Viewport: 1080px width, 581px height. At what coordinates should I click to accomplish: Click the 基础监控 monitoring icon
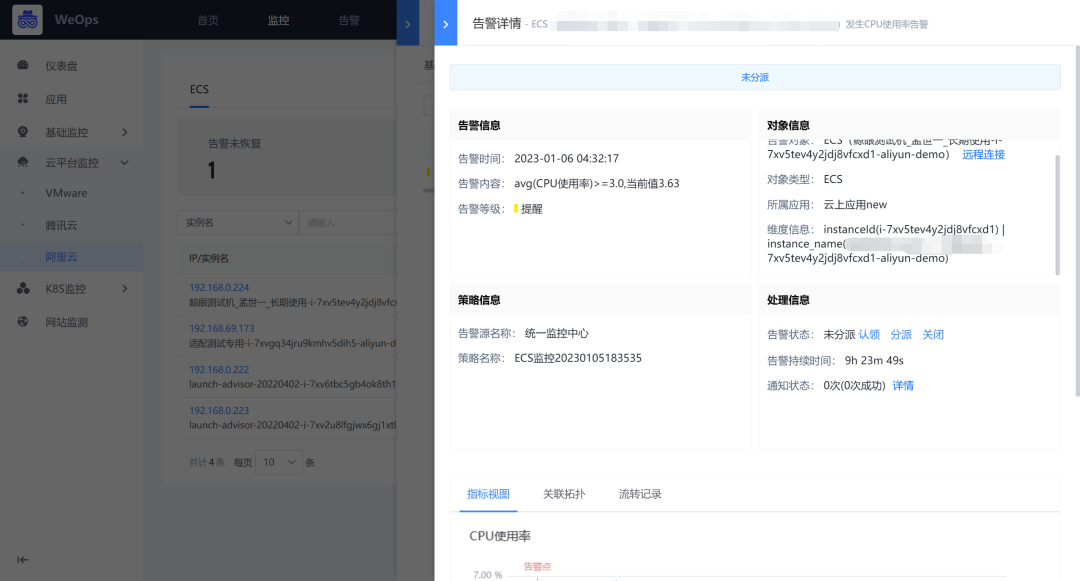(x=22, y=131)
